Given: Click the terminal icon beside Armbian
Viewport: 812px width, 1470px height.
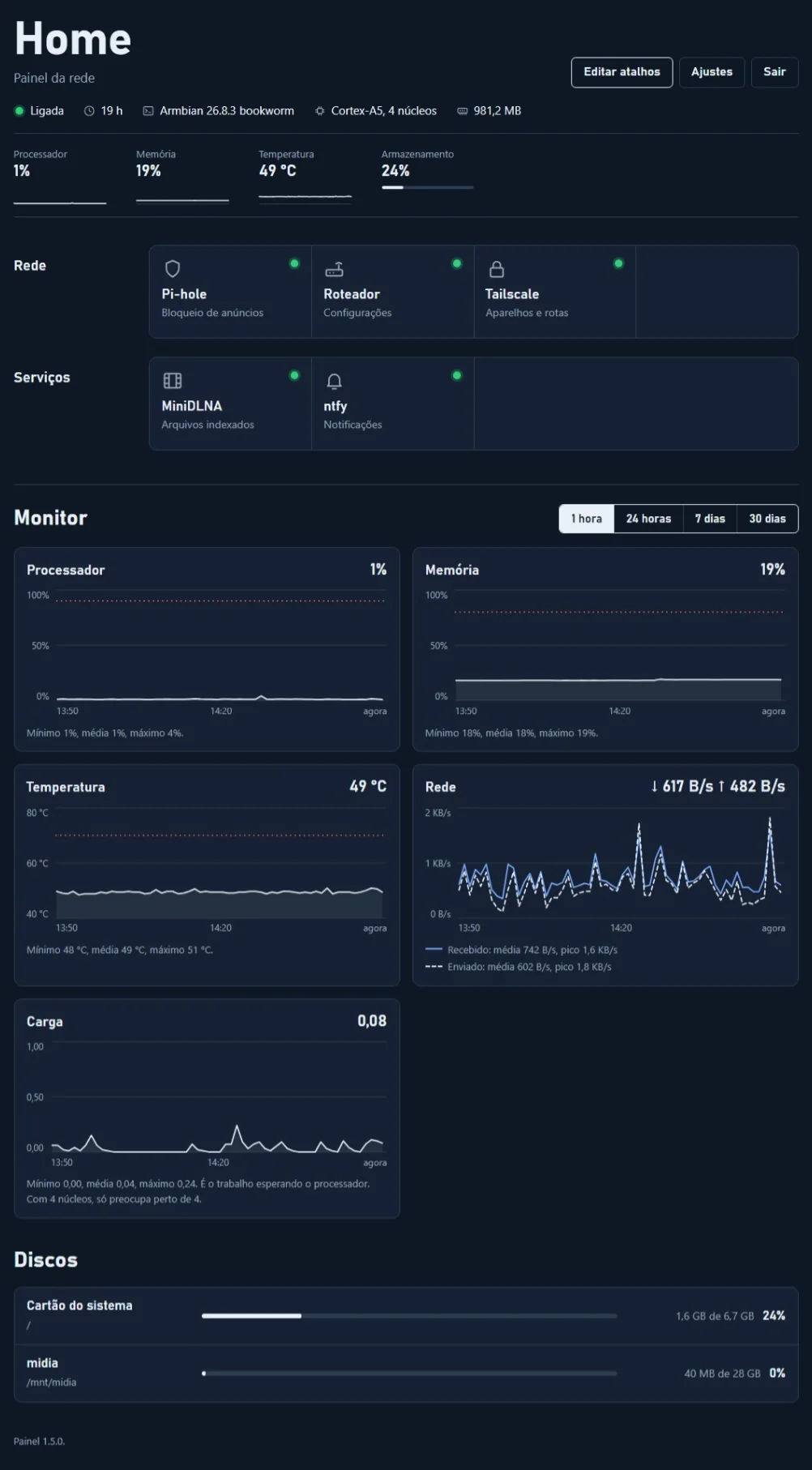Looking at the screenshot, I should tap(148, 111).
